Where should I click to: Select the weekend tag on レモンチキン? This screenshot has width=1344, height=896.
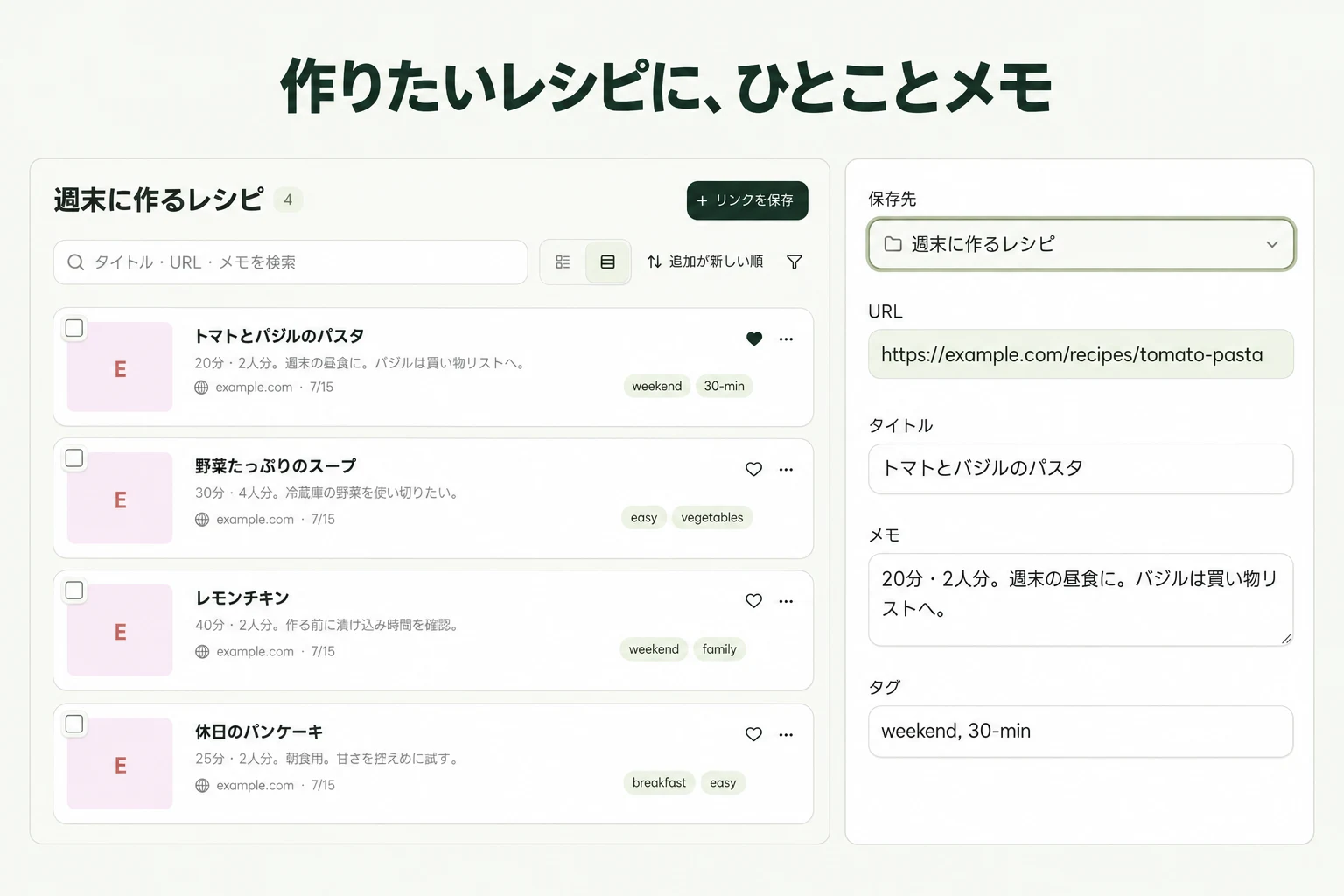click(654, 648)
